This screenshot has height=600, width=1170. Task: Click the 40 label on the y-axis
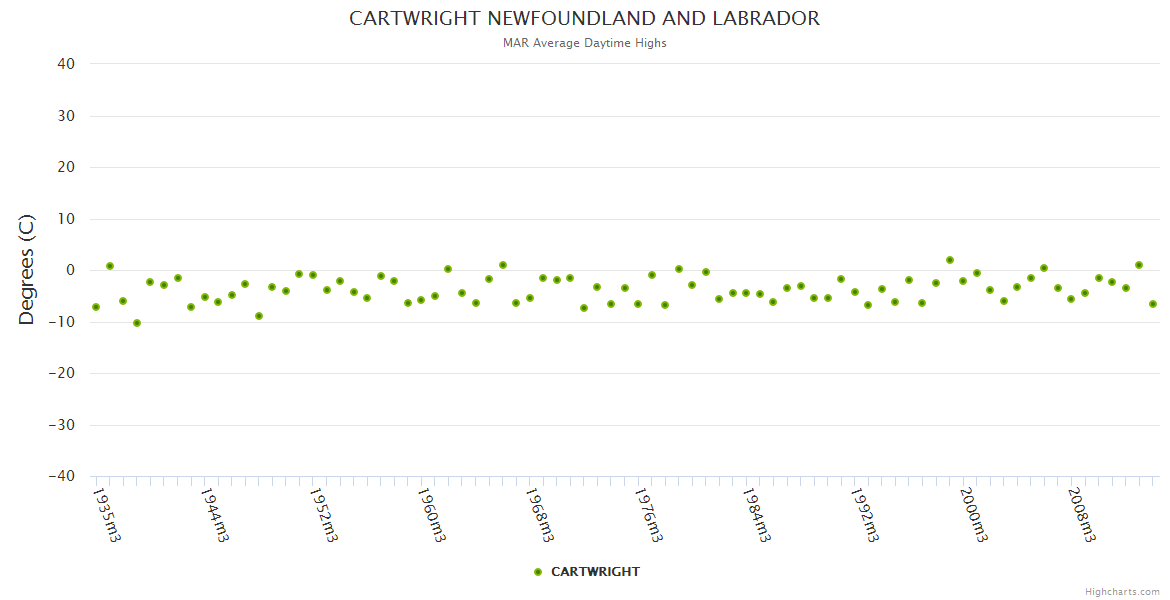(66, 64)
